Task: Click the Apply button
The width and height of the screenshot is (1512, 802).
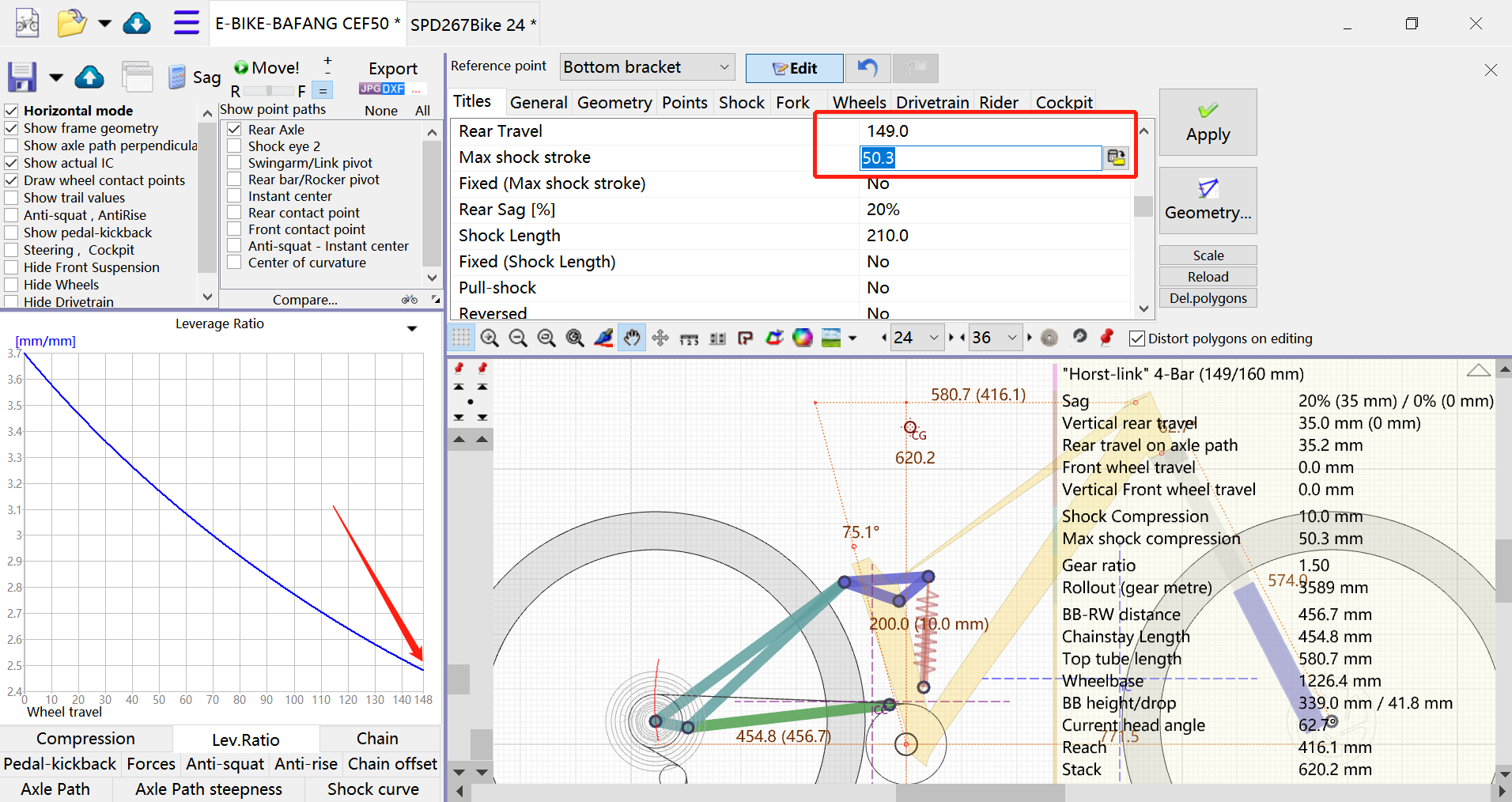Action: click(1208, 122)
